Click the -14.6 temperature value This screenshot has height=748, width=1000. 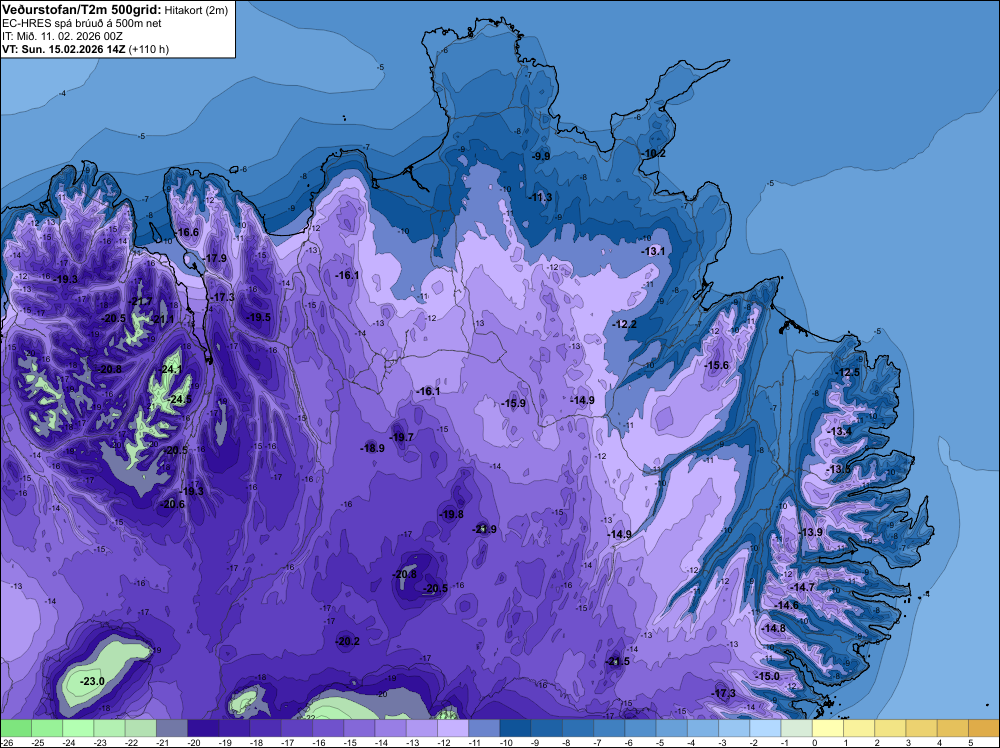click(786, 605)
